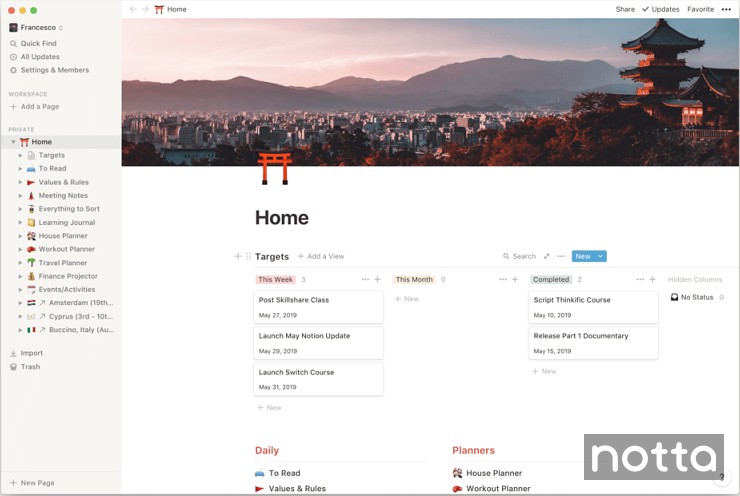Click the forward navigation arrow
740x496 pixels.
click(145, 9)
